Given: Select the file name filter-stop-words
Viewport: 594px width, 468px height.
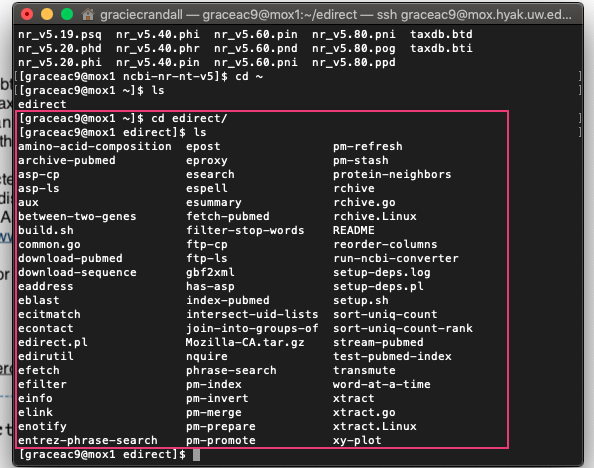Looking at the screenshot, I should pyautogui.click(x=245, y=230).
